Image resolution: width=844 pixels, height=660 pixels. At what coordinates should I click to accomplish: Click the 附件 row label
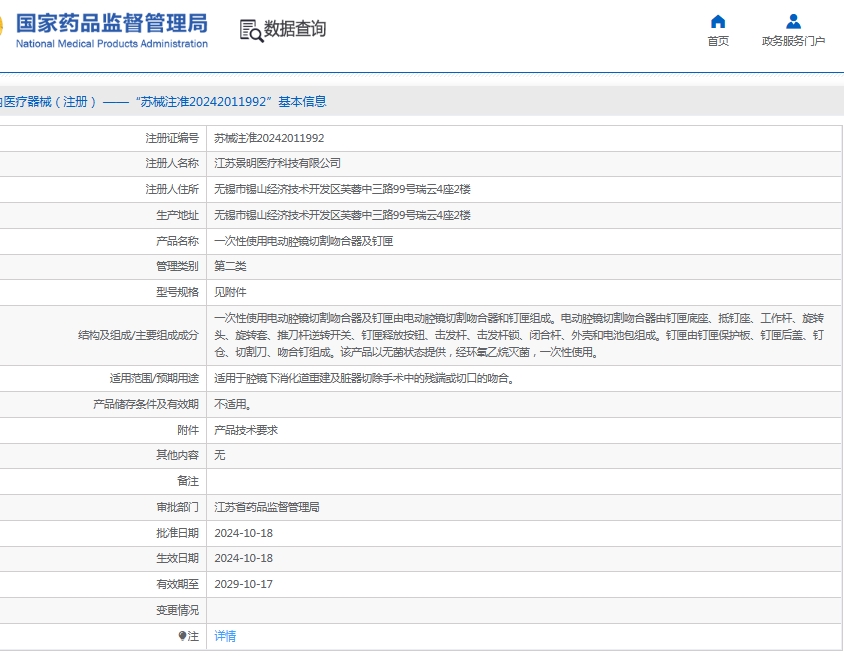point(188,430)
